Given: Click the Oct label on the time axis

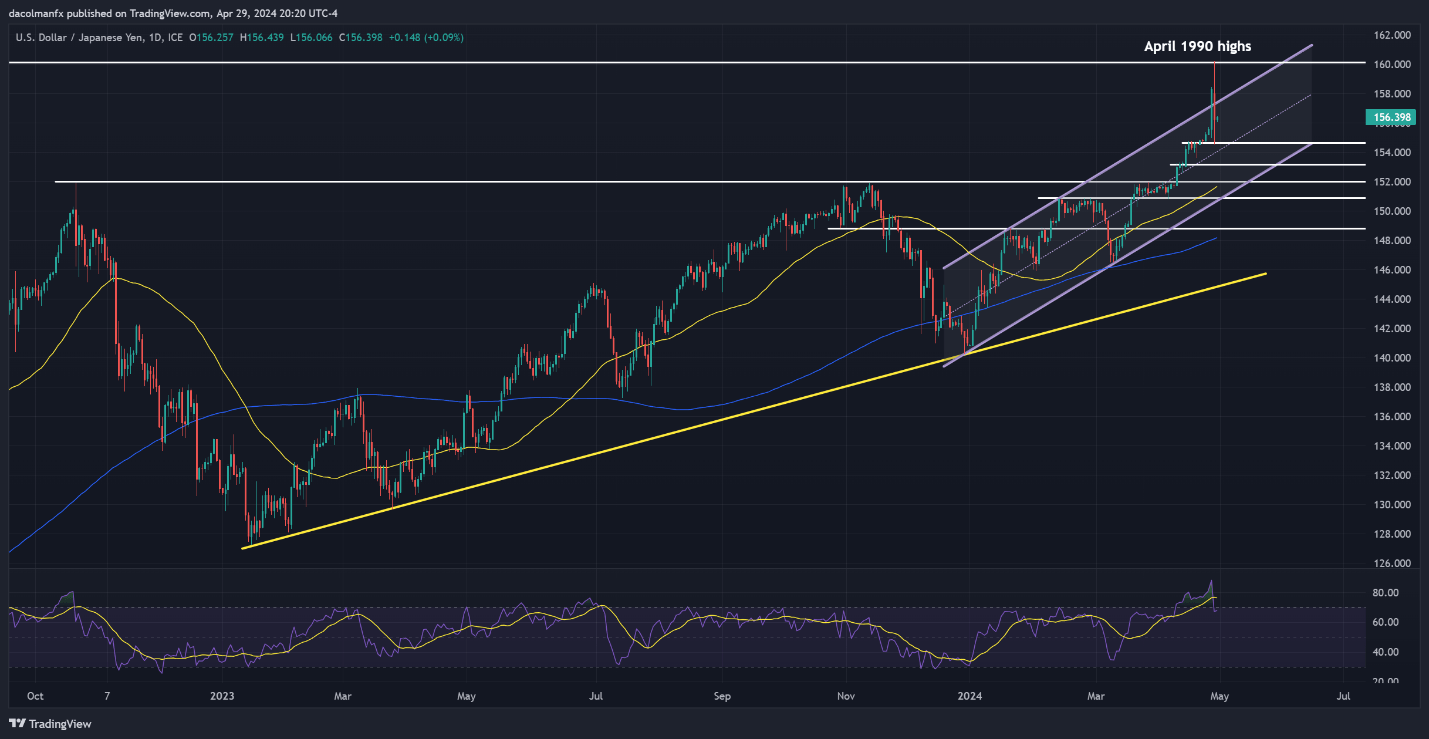Looking at the screenshot, I should [x=36, y=694].
